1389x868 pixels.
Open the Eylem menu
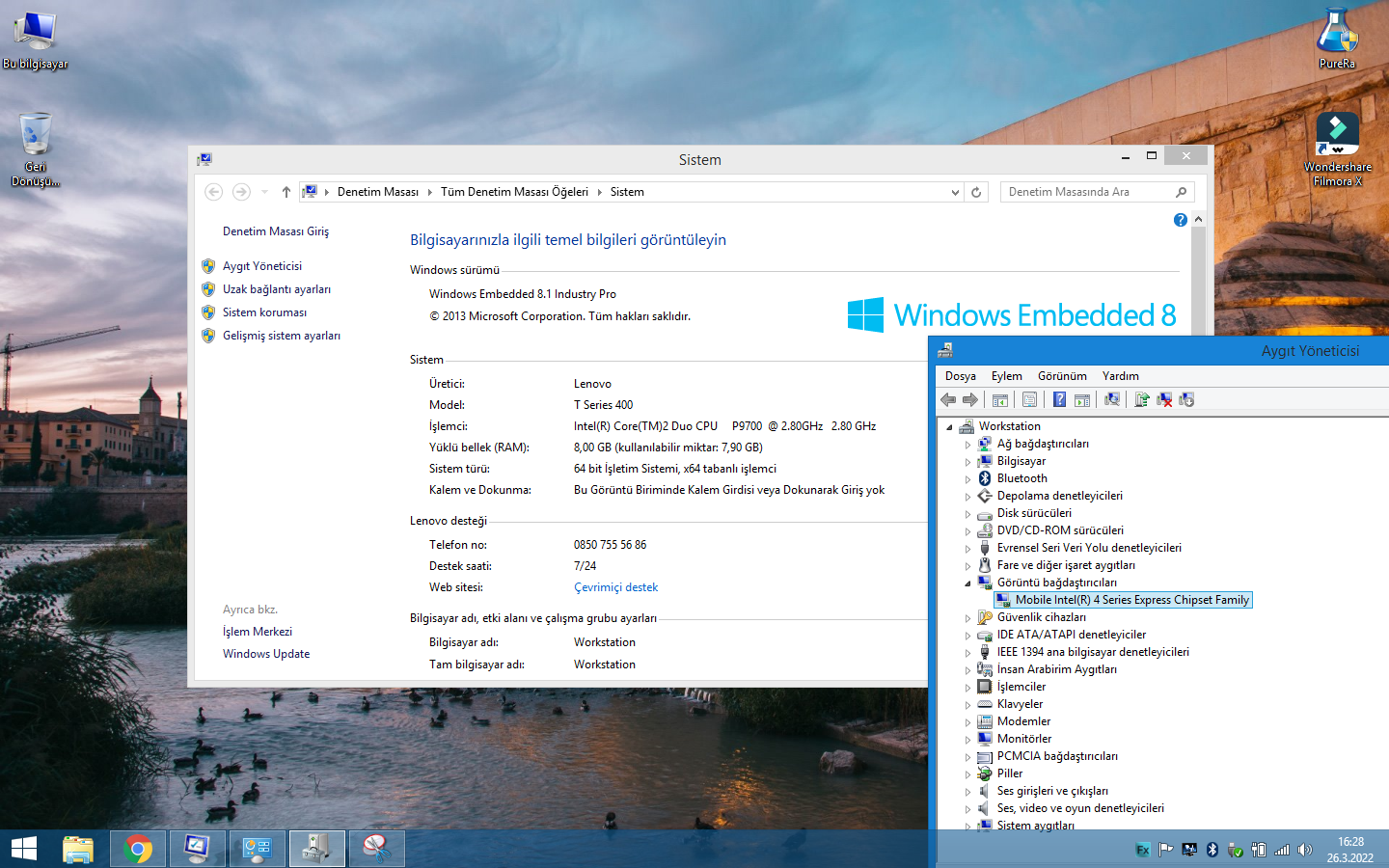(x=1007, y=376)
